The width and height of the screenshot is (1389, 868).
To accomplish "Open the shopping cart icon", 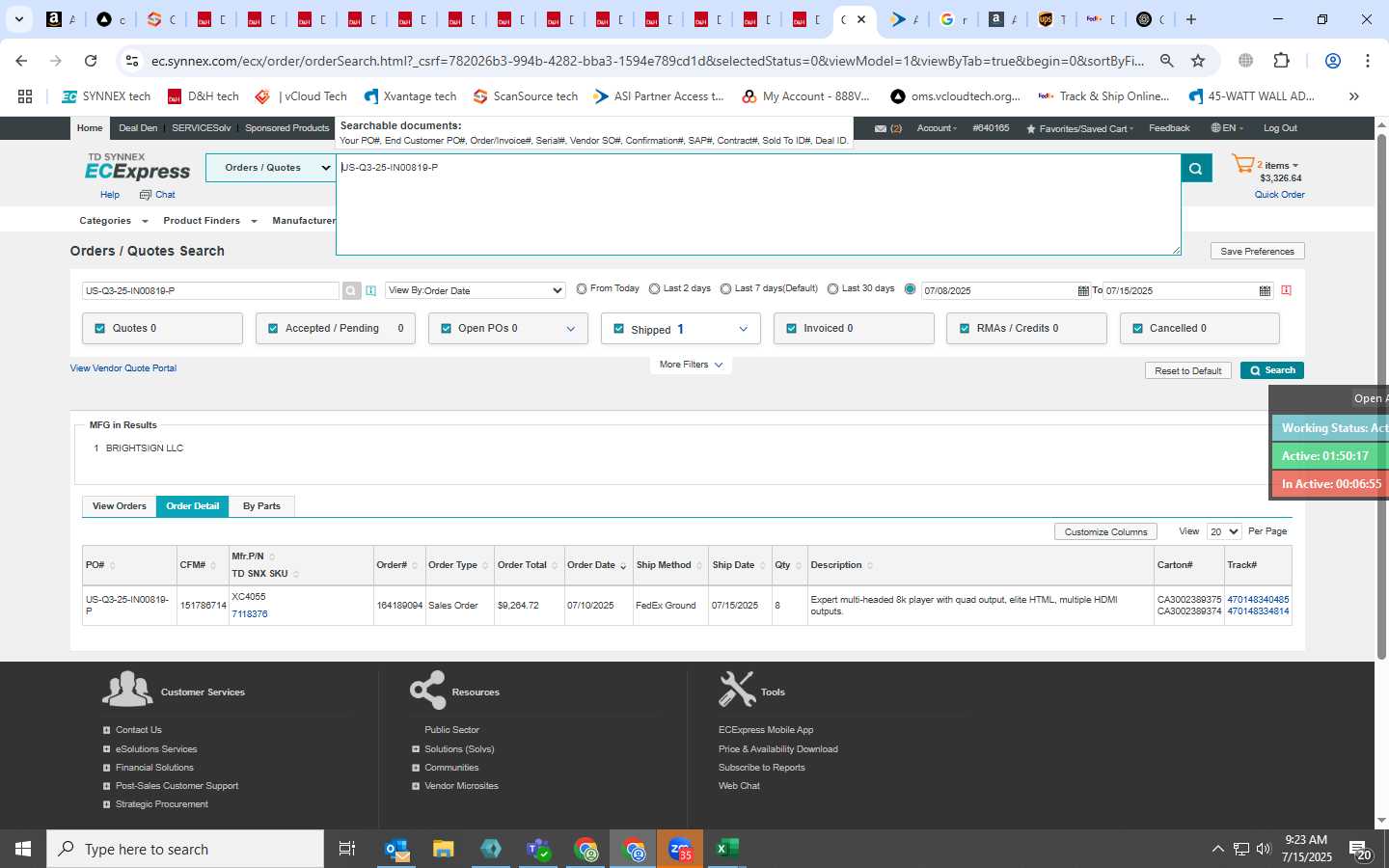I will tap(1242, 165).
